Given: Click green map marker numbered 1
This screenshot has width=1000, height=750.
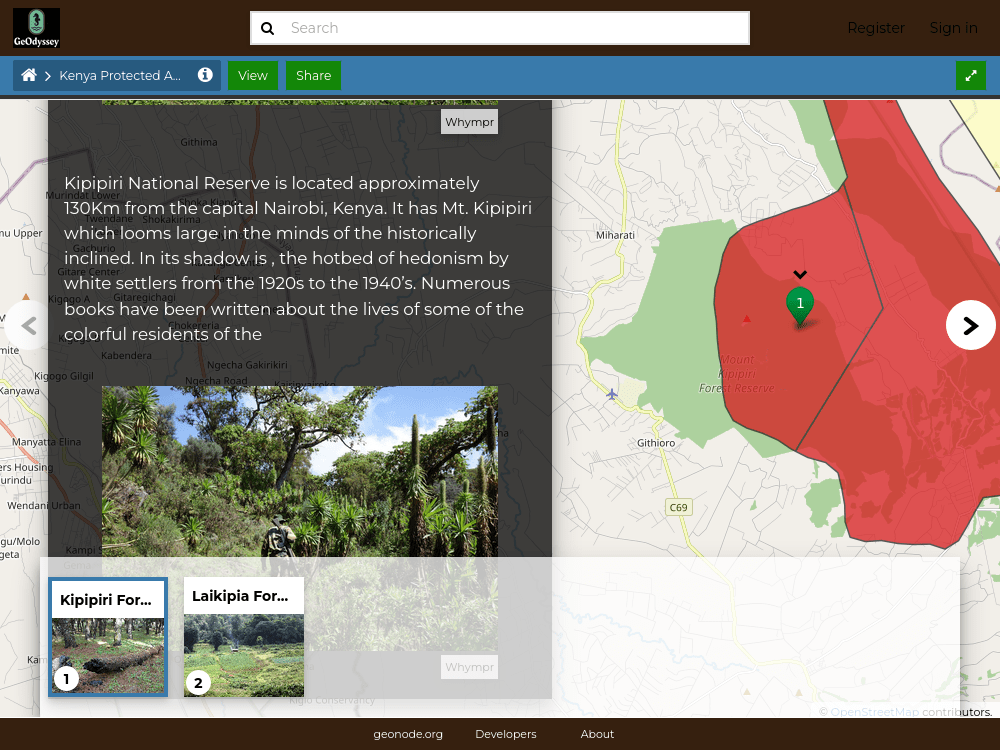Looking at the screenshot, I should (x=800, y=306).
